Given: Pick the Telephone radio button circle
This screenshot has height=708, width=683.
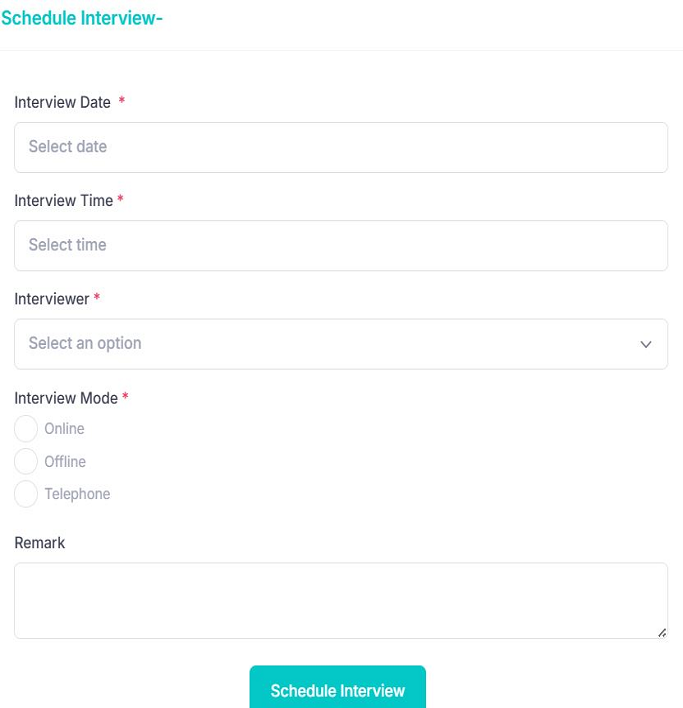Looking at the screenshot, I should coord(26,494).
